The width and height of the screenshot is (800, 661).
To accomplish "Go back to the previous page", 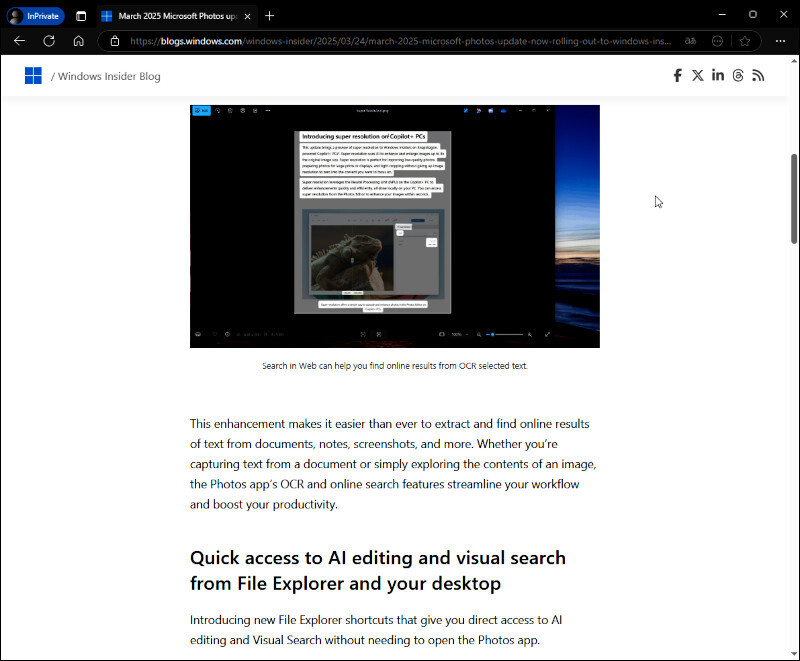I will (19, 41).
